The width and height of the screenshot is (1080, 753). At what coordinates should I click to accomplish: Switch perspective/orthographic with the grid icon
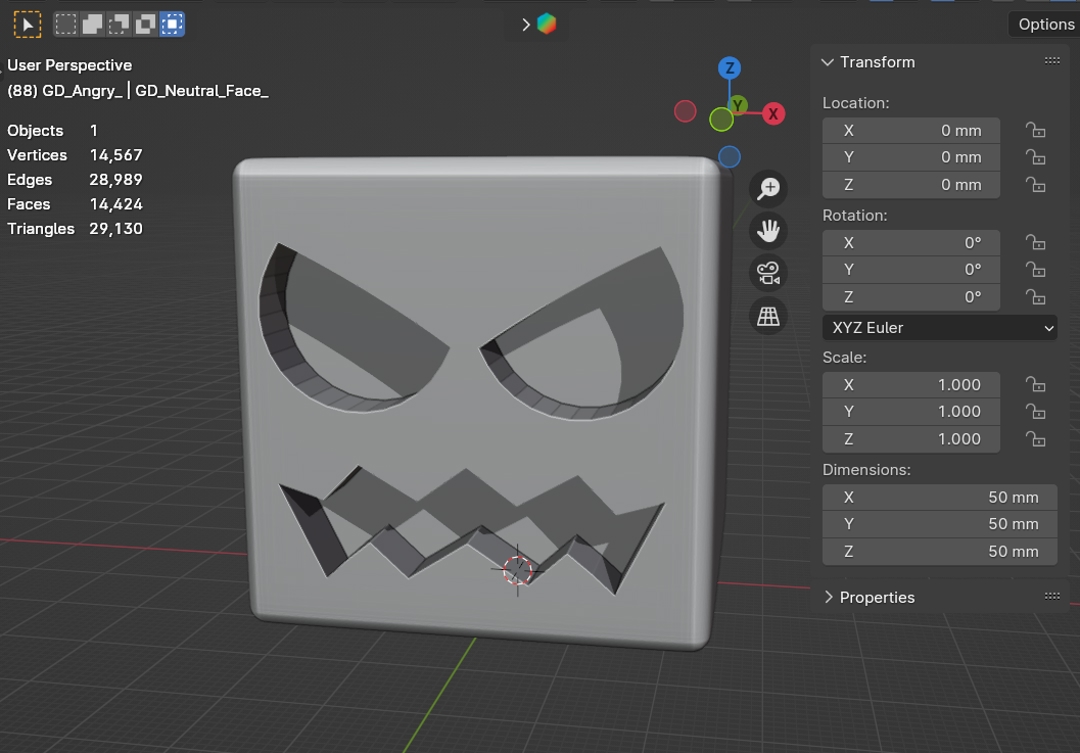click(768, 316)
